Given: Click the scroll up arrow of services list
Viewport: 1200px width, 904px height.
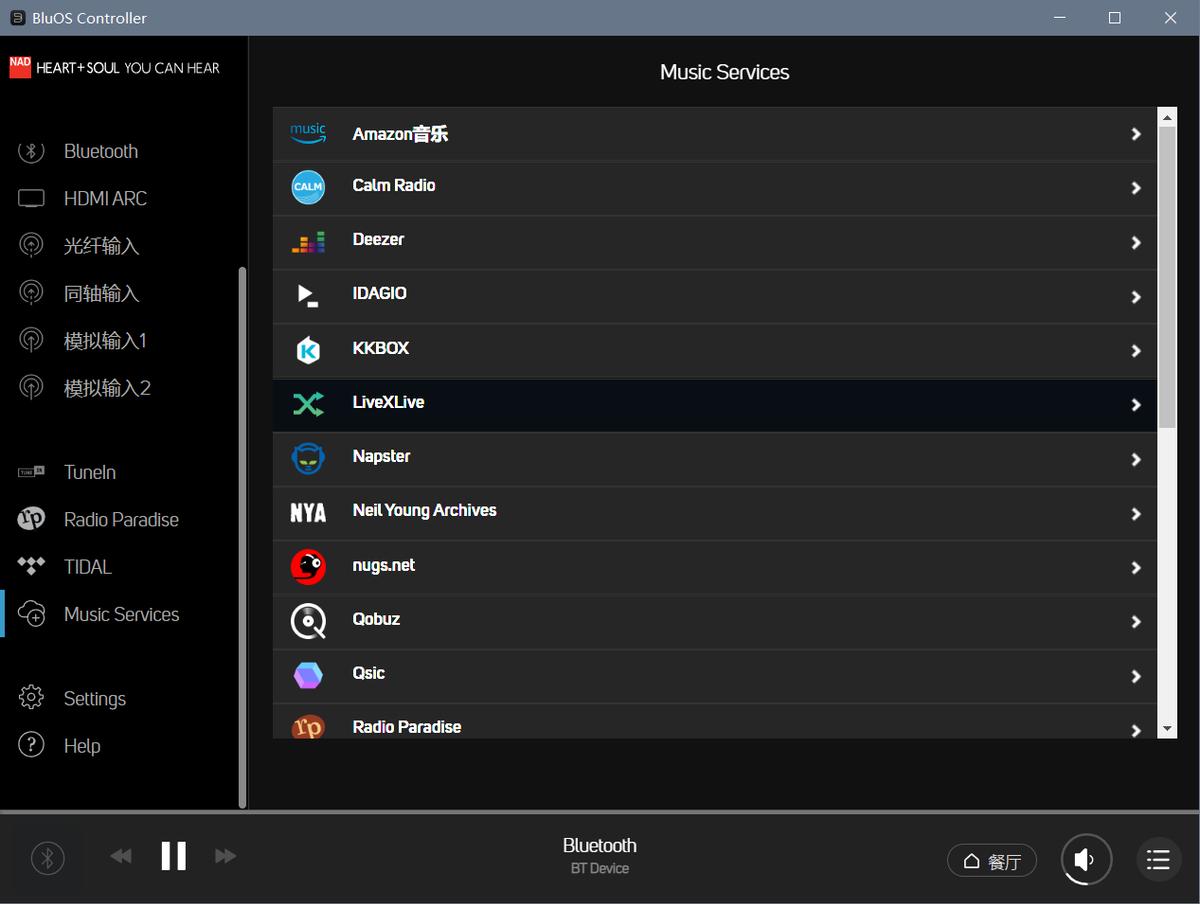Looking at the screenshot, I should point(1167,117).
